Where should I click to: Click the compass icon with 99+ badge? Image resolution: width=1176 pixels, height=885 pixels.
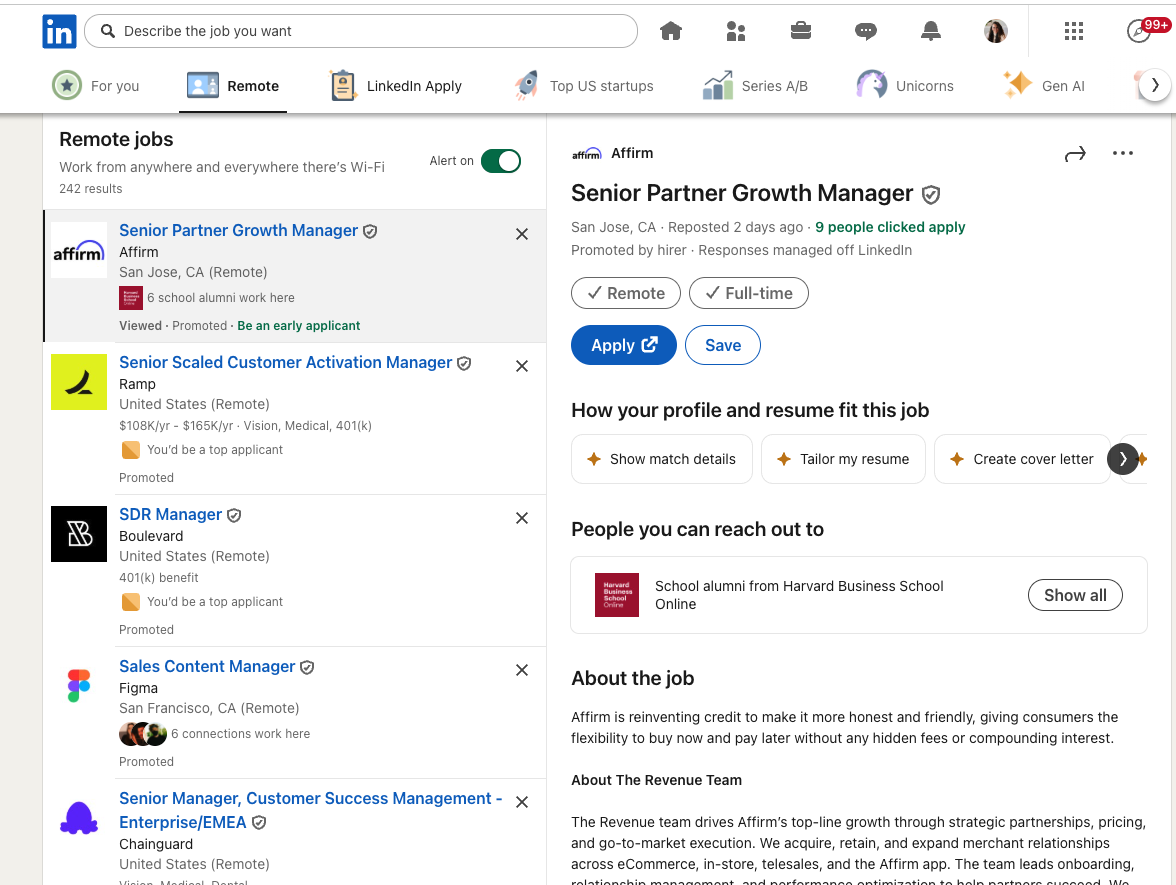pyautogui.click(x=1141, y=31)
